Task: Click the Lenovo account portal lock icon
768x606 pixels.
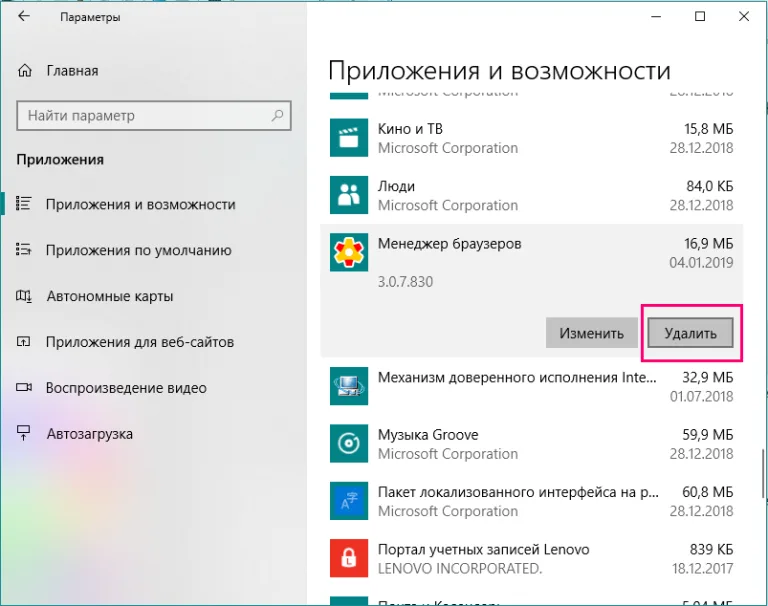Action: pyautogui.click(x=349, y=558)
